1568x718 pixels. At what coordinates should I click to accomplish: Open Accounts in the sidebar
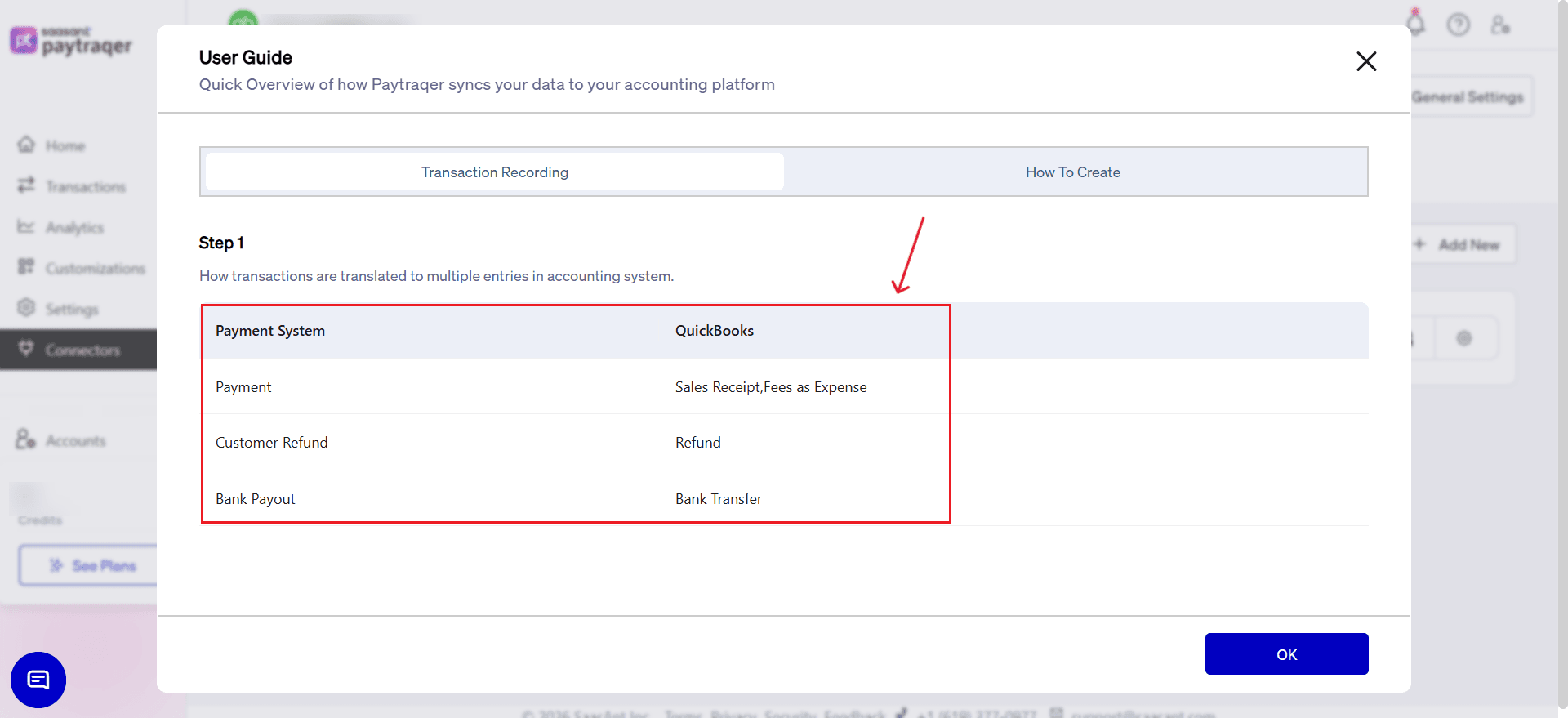point(76,441)
